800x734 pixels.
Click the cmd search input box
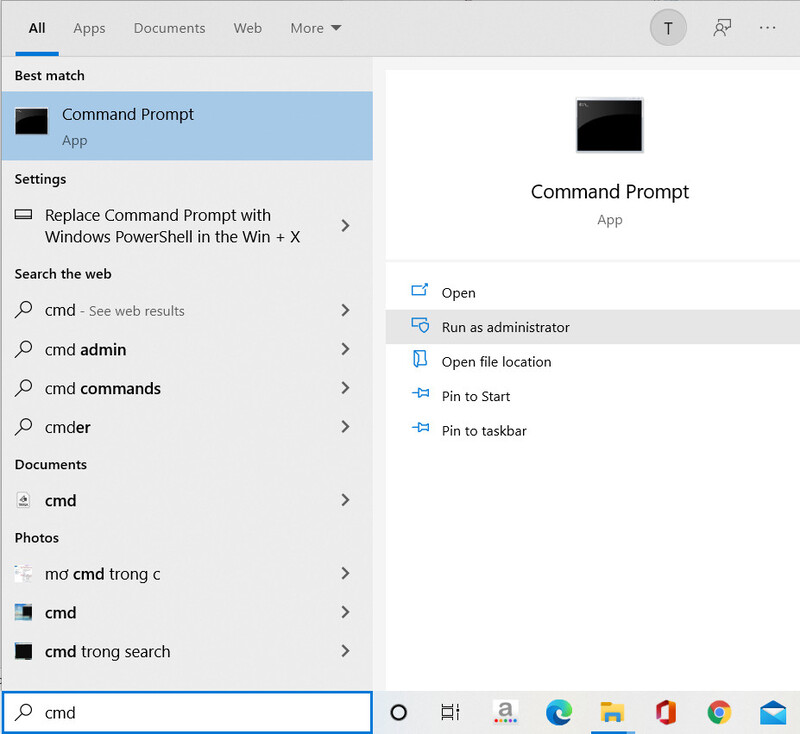187,712
